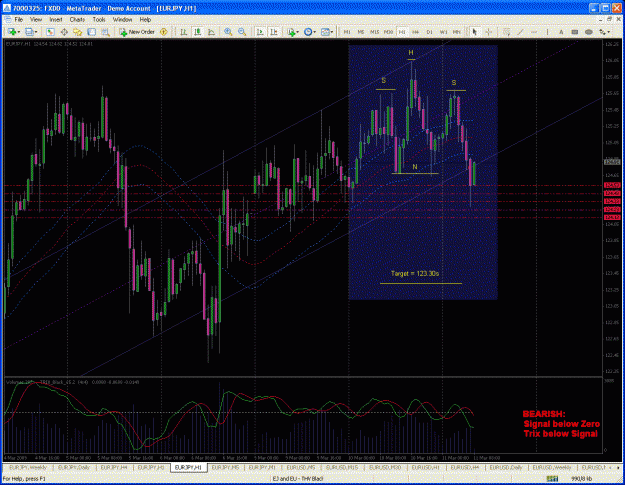
Task: Select the crosshair tool
Action: click(x=488, y=32)
